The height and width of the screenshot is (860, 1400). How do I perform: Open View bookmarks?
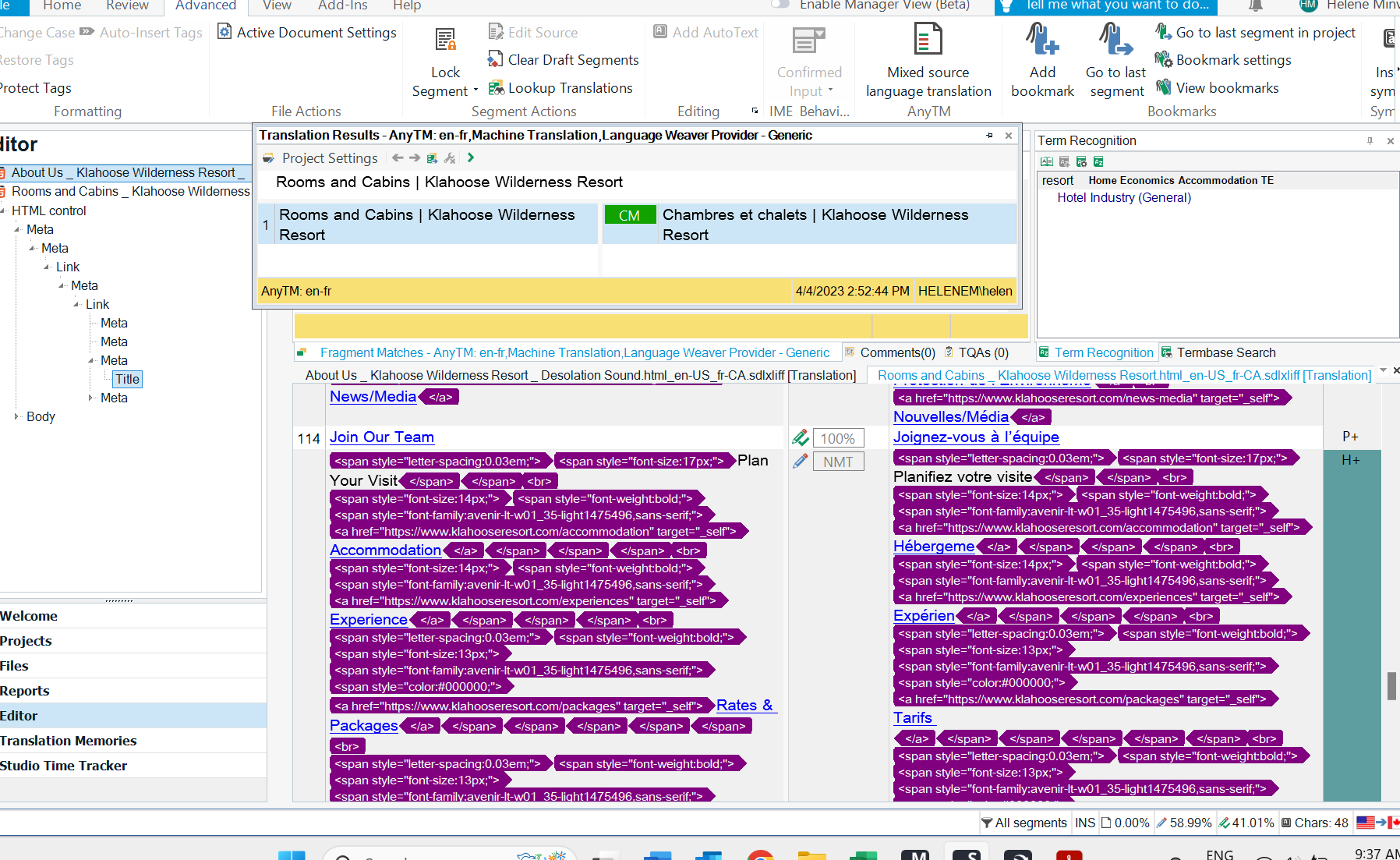click(1218, 87)
